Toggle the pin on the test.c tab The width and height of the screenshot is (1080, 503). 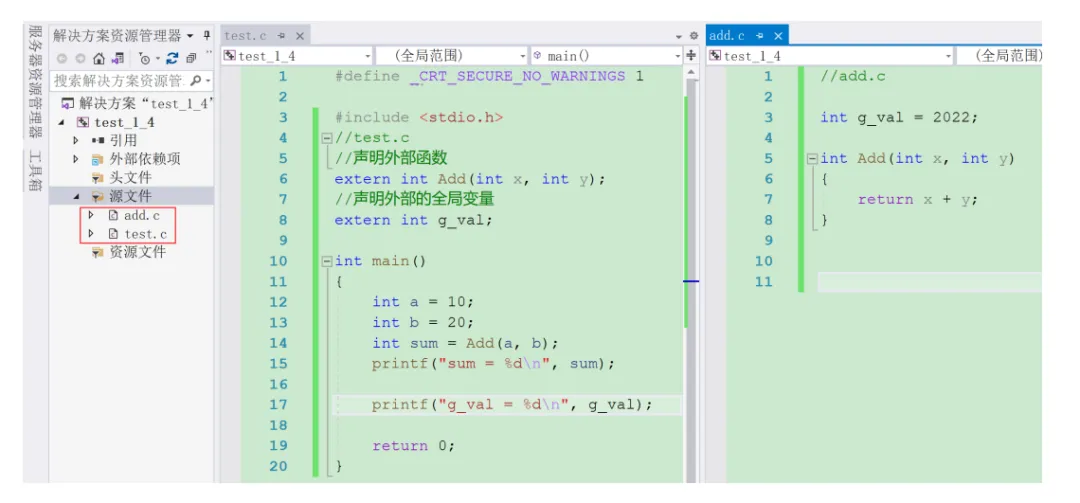pyautogui.click(x=282, y=35)
